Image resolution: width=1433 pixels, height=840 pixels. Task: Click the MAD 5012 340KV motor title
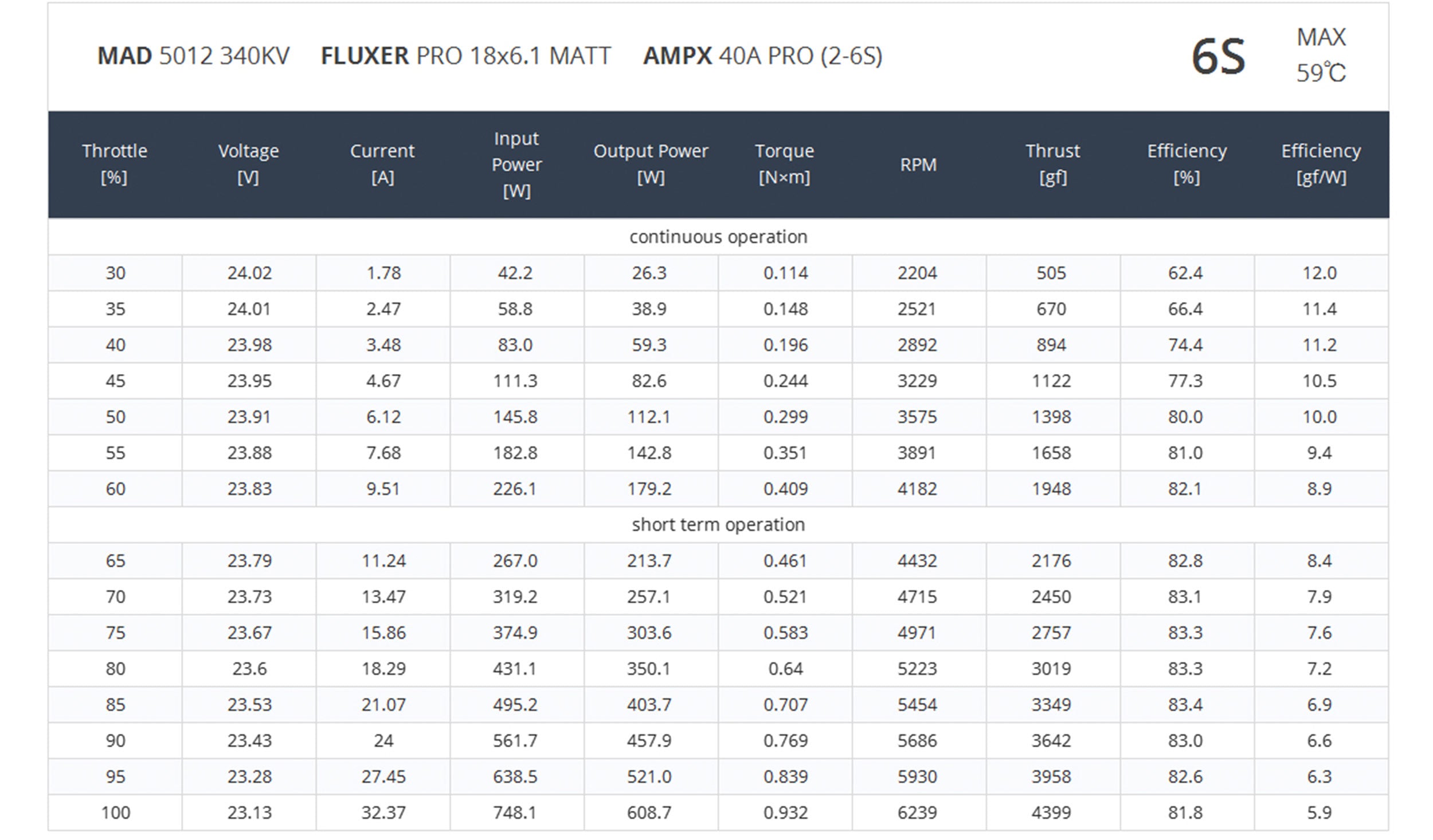click(193, 56)
